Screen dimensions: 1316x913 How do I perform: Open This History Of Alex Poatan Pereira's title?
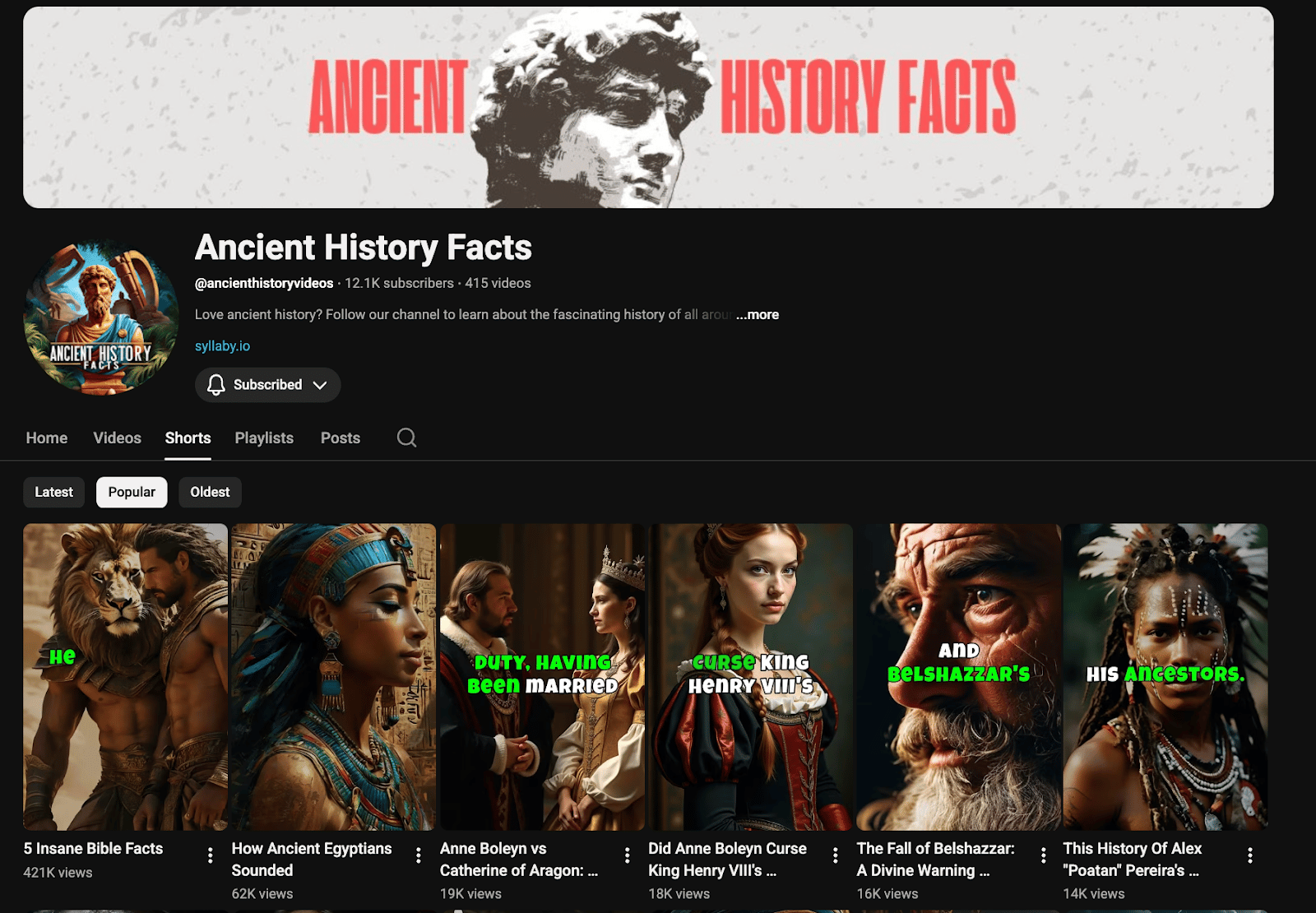pyautogui.click(x=1132, y=859)
